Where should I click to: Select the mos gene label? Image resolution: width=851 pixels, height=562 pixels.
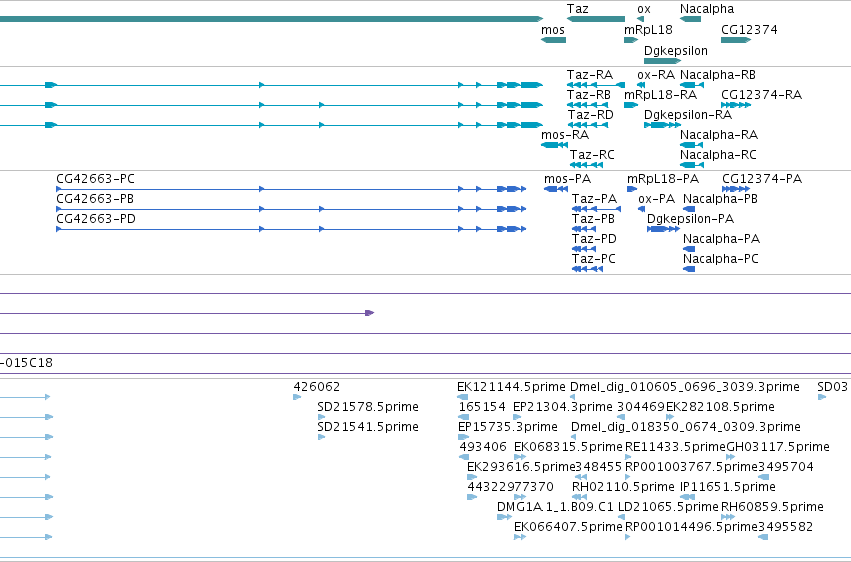click(552, 30)
